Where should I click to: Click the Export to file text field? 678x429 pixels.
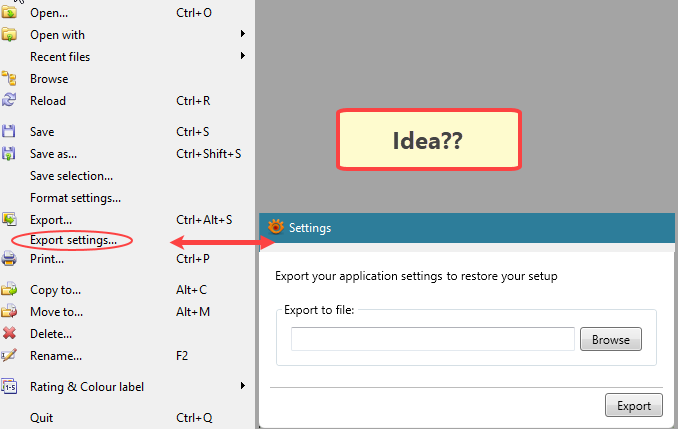[432, 339]
